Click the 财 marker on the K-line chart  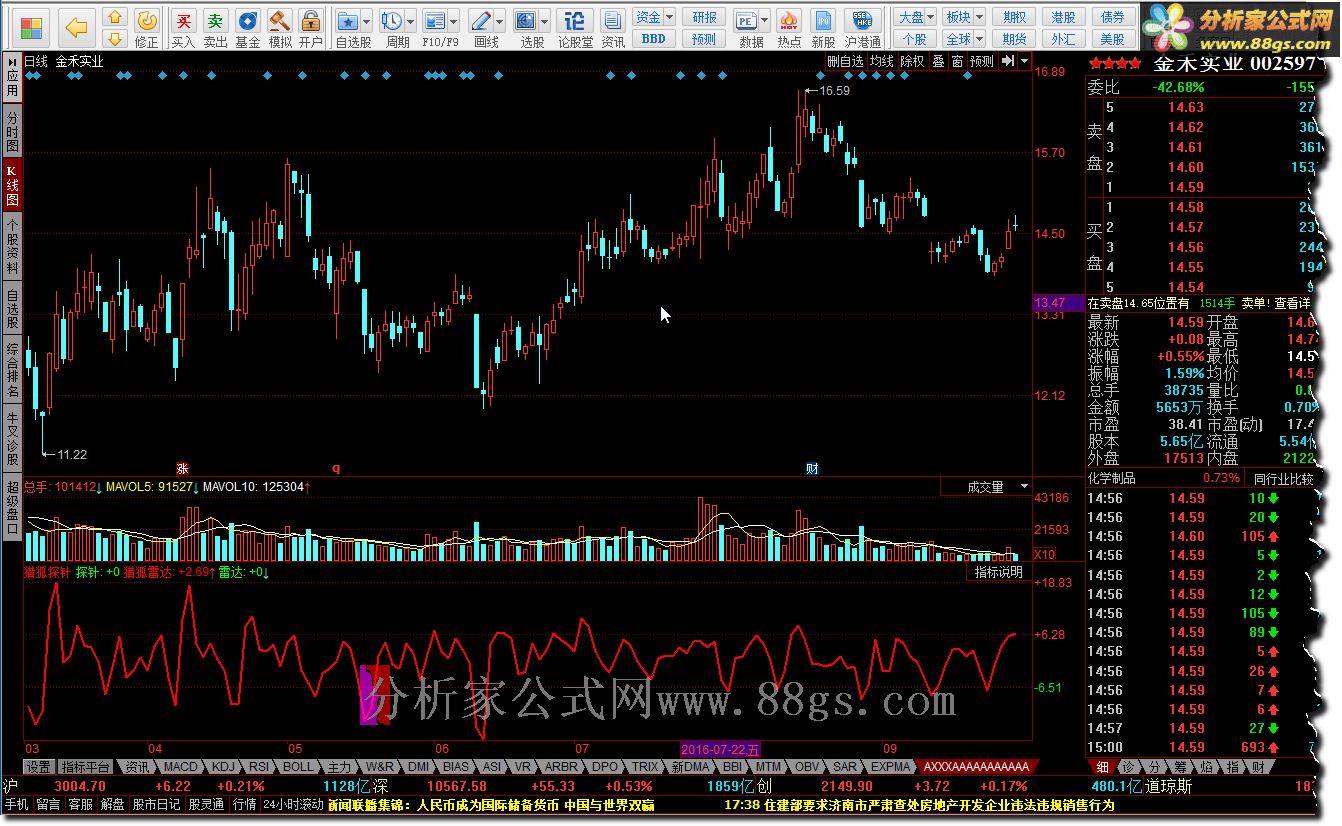pyautogui.click(x=812, y=468)
